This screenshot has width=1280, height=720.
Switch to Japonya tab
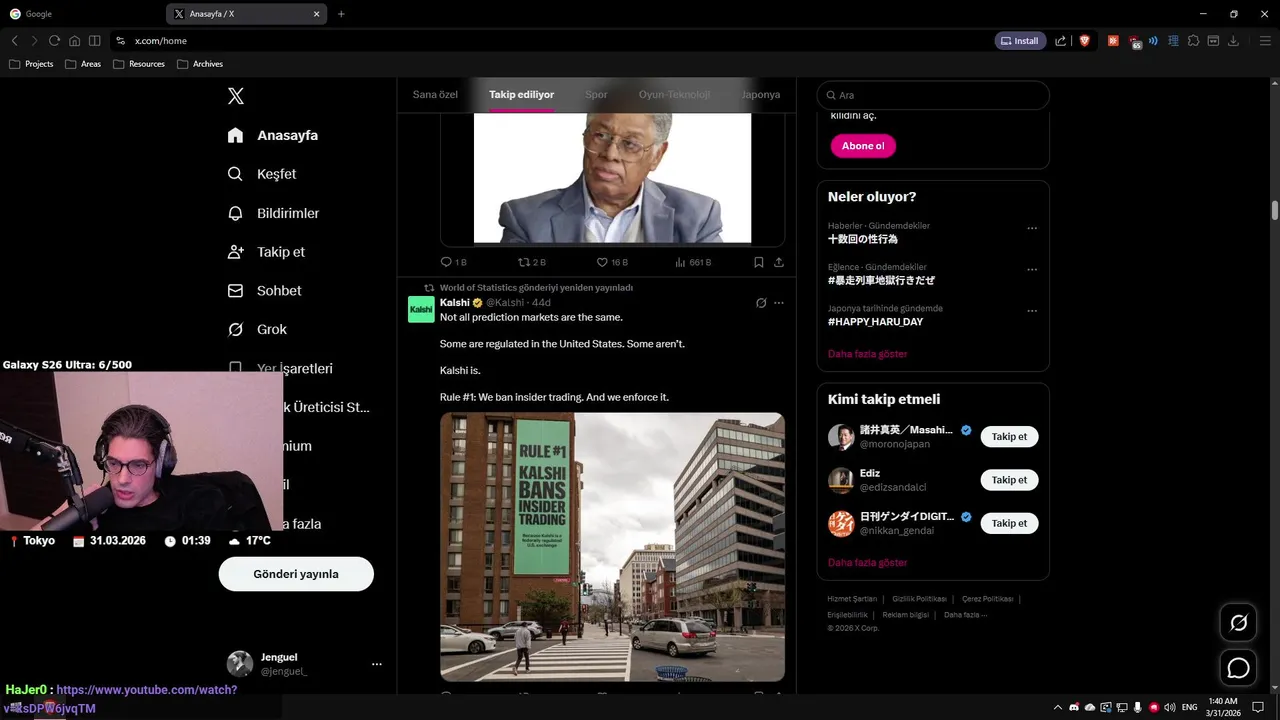761,94
